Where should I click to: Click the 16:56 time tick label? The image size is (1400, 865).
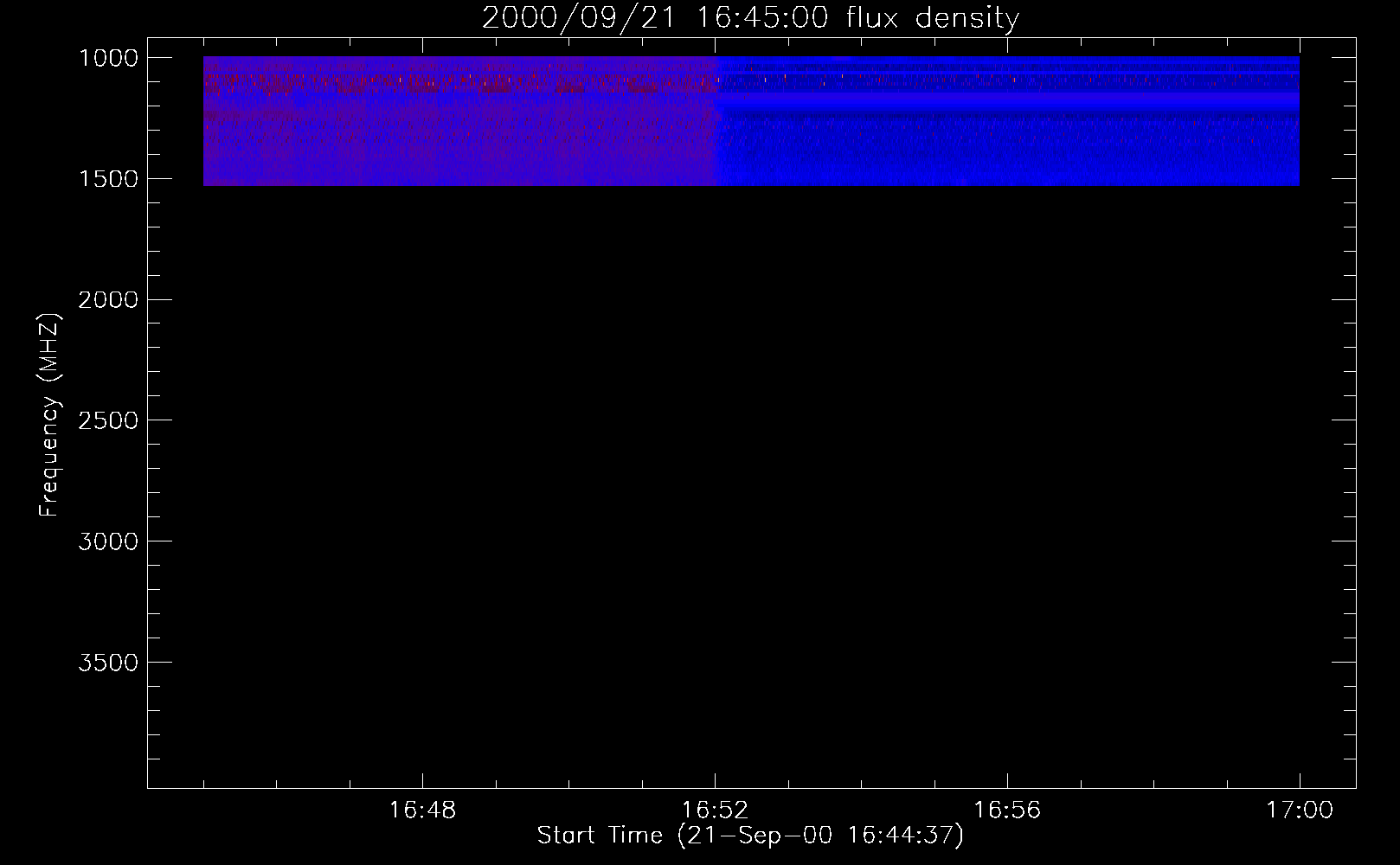1007,811
